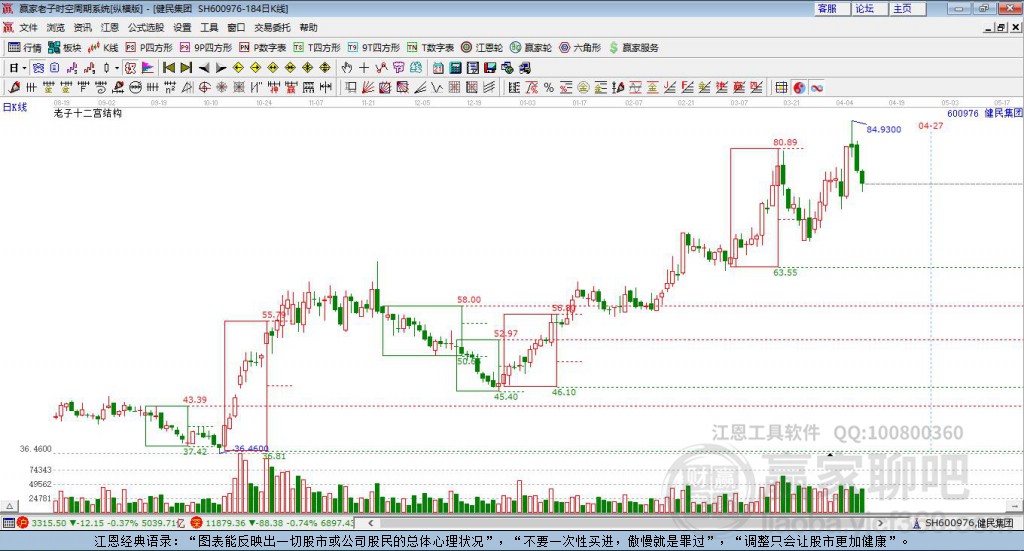Open the 公式选股 menu
This screenshot has height=551, width=1024.
click(146, 27)
